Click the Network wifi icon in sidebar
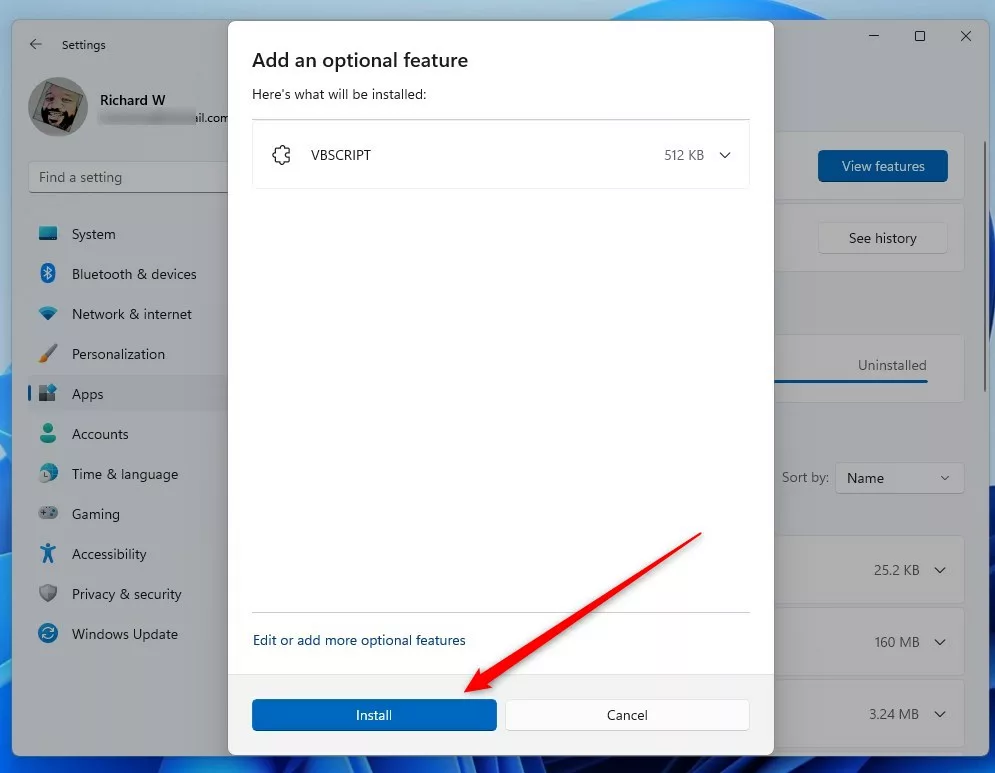 pos(48,314)
